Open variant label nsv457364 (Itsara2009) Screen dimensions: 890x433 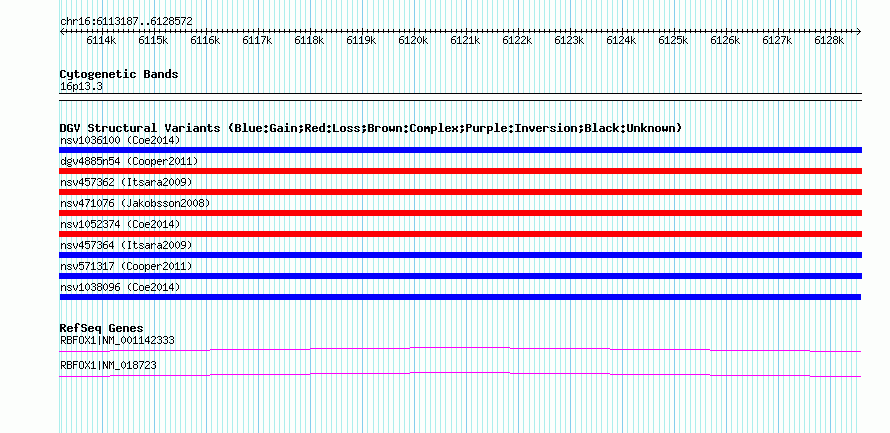click(x=126, y=245)
